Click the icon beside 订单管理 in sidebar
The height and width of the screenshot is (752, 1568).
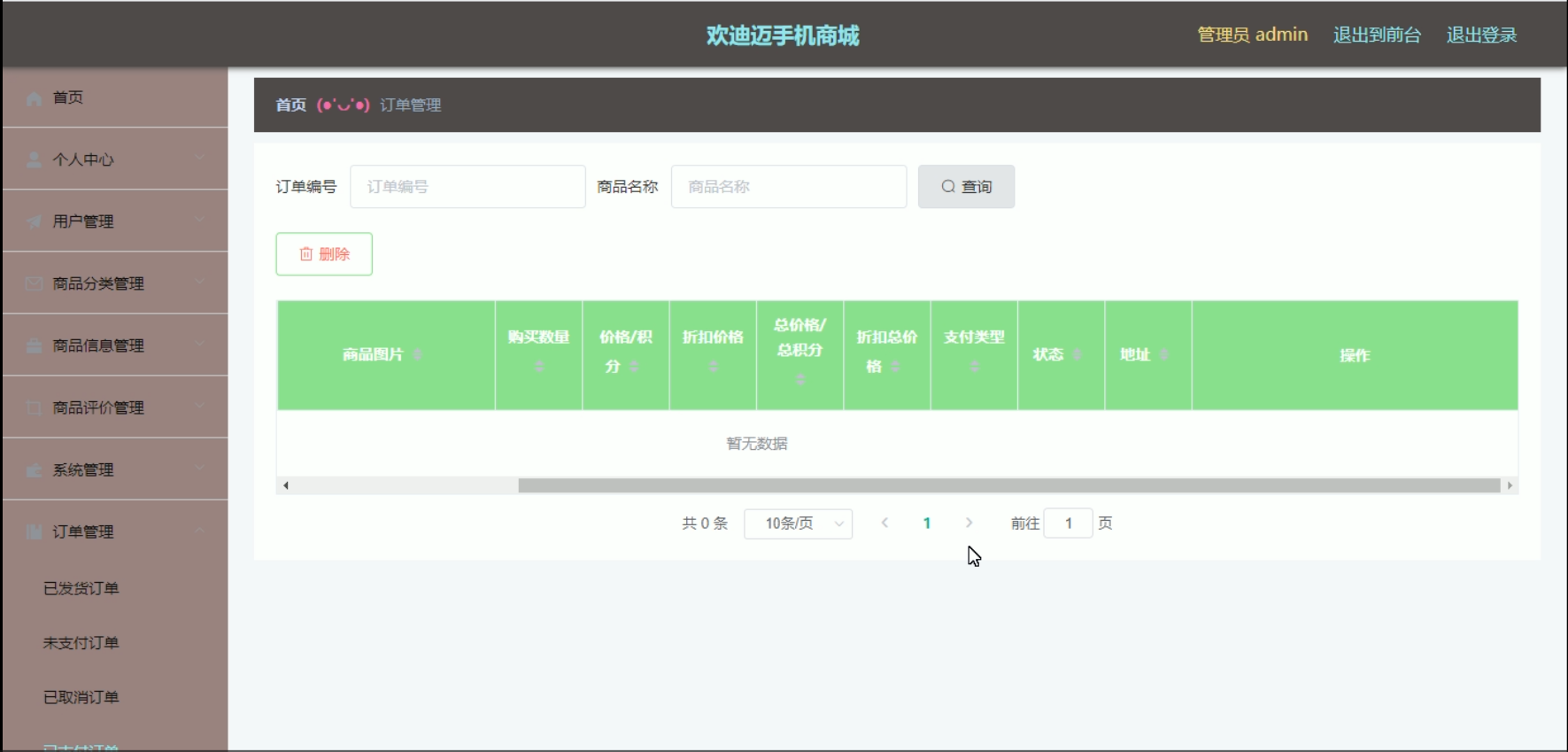click(x=35, y=531)
